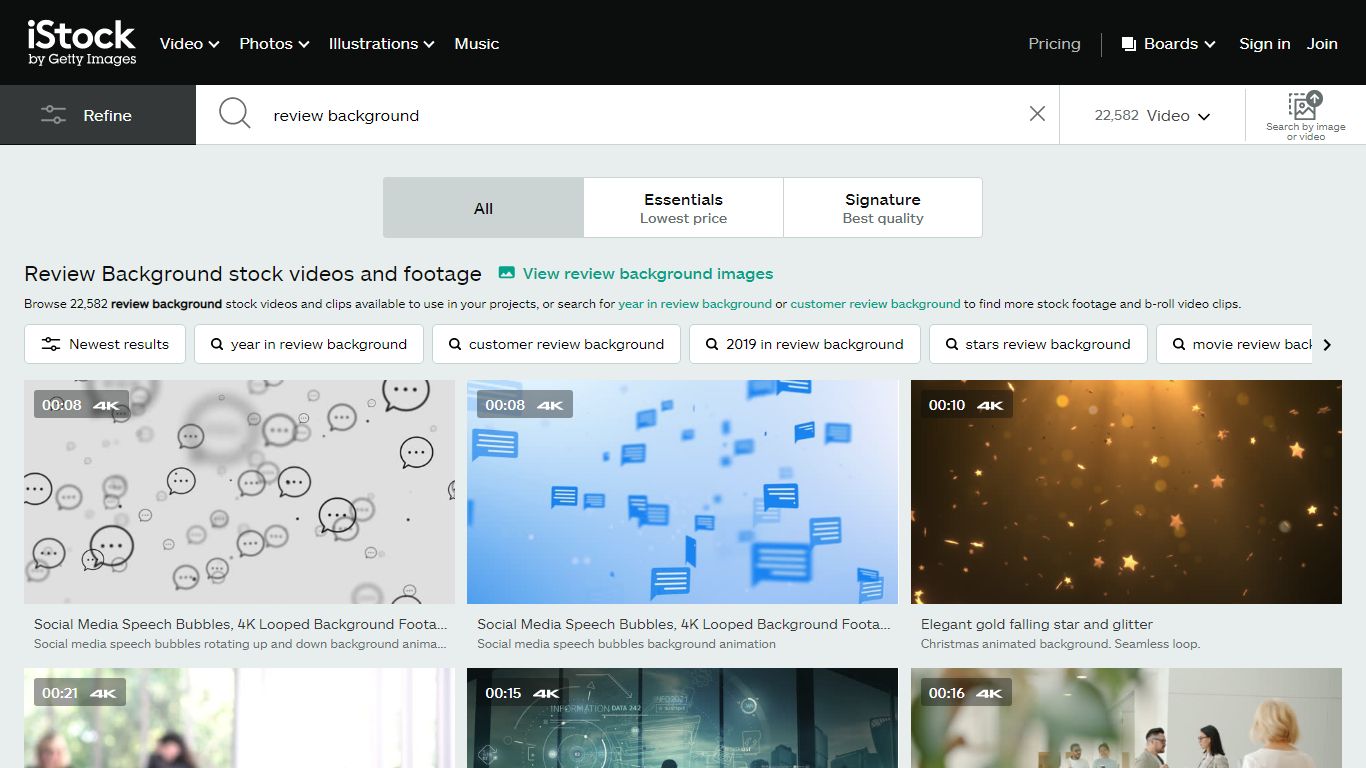Screen dimensions: 1366x768
Task: Click search icon in 2019 in review chip
Action: coord(712,344)
